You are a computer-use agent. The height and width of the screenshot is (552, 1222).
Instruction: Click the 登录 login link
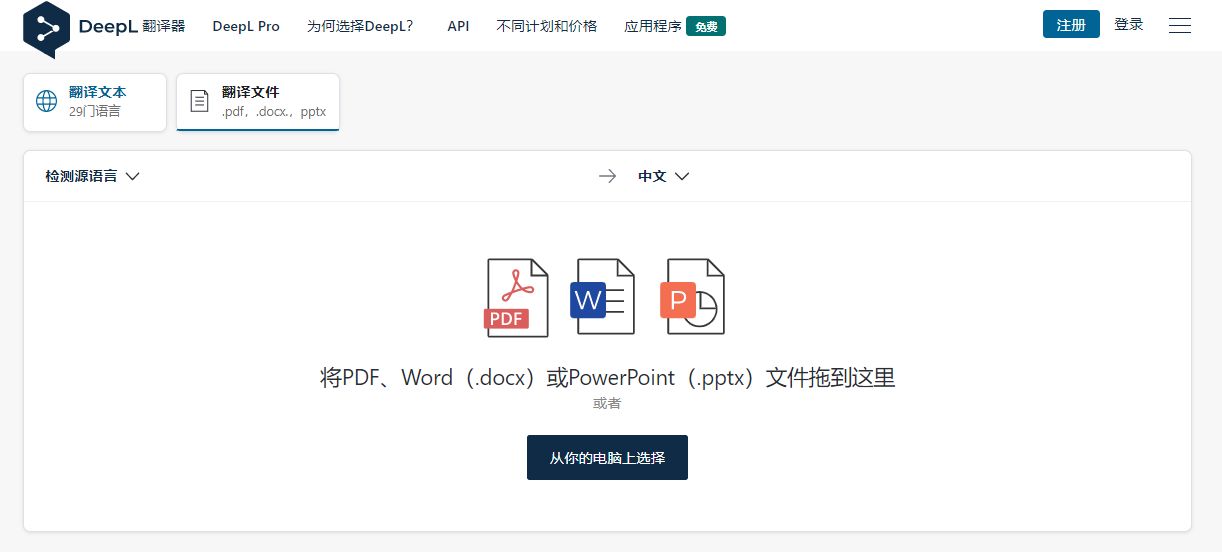1129,25
